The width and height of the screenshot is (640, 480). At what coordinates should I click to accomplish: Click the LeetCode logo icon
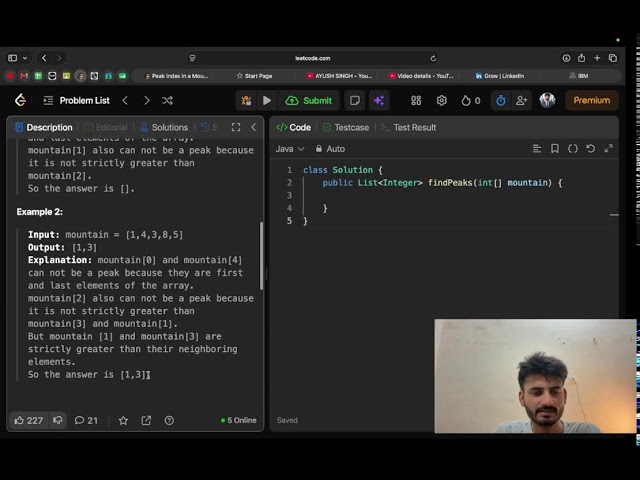pyautogui.click(x=20, y=100)
